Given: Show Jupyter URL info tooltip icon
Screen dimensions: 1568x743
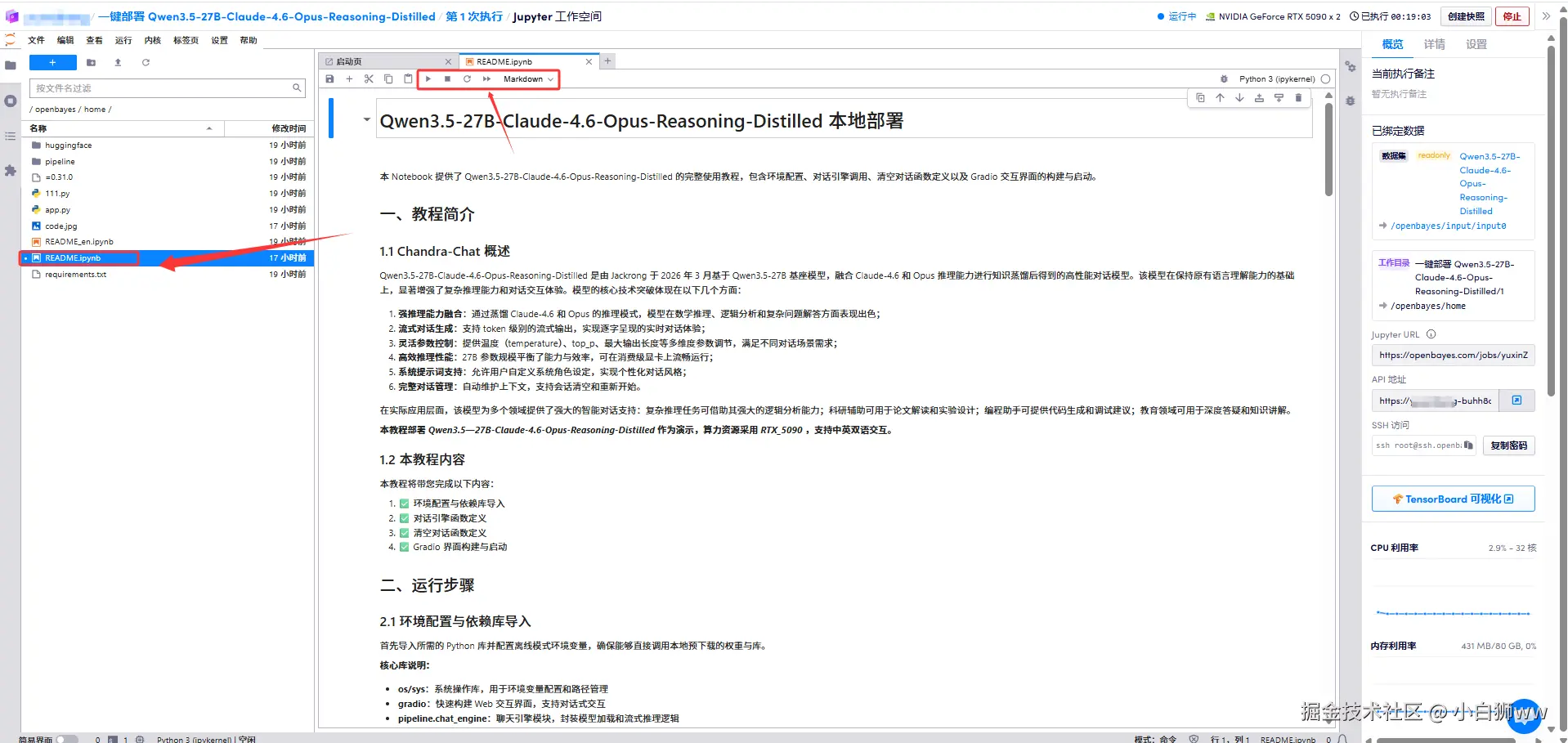Looking at the screenshot, I should [x=1431, y=334].
